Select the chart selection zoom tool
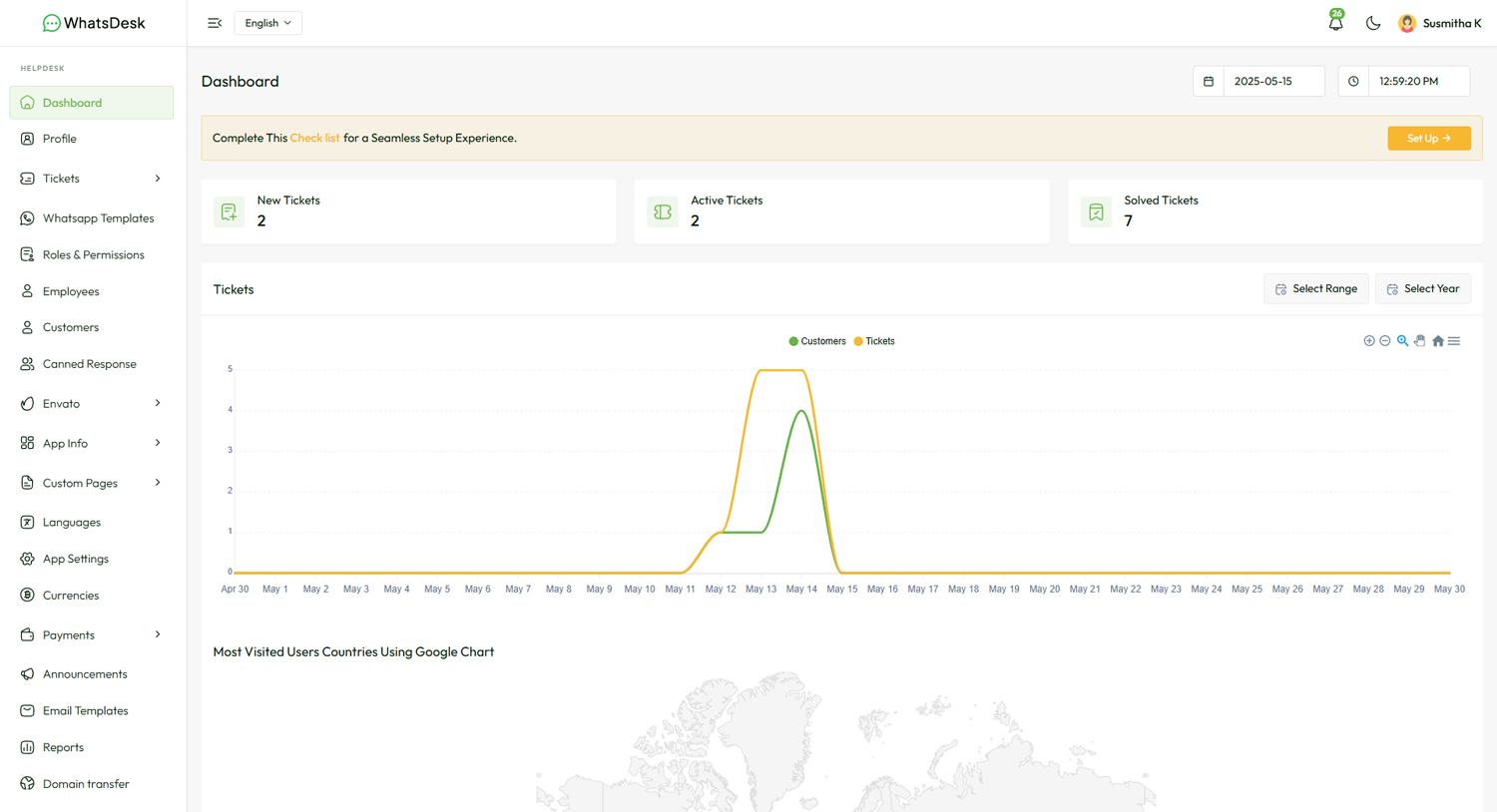This screenshot has width=1497, height=812. [x=1402, y=341]
